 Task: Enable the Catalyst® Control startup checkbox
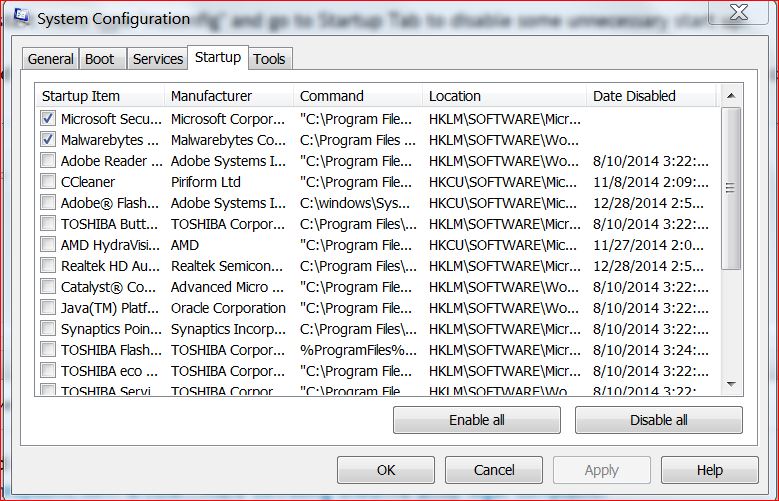click(48, 286)
